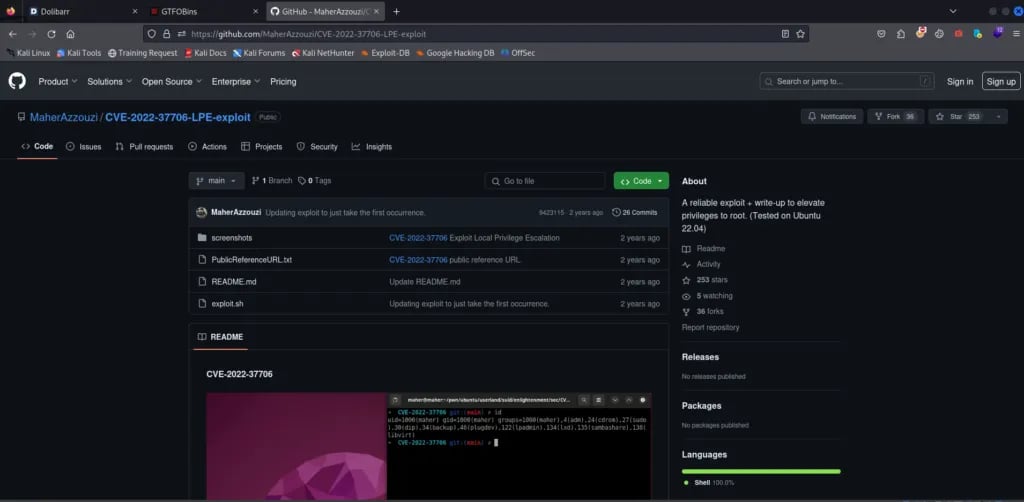Open Google Hacking DB bookmark

click(455, 53)
